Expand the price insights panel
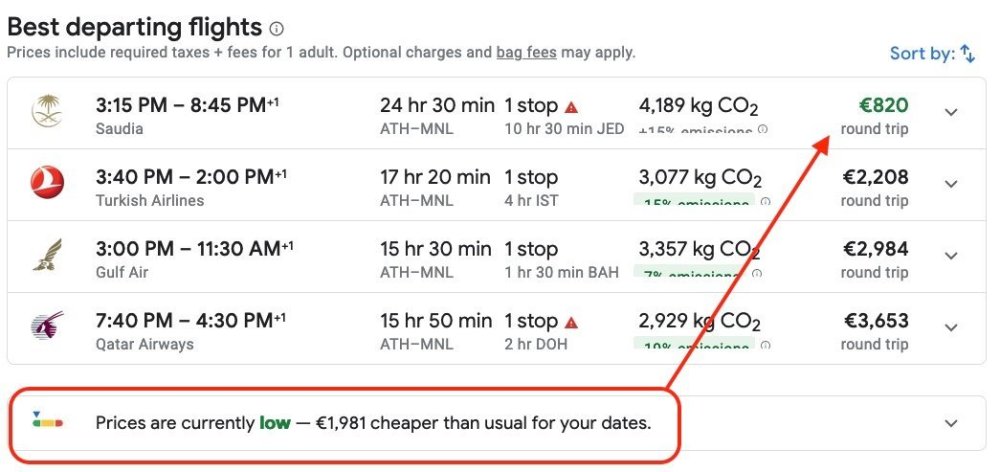Viewport: 1000px width, 472px height. click(x=951, y=423)
